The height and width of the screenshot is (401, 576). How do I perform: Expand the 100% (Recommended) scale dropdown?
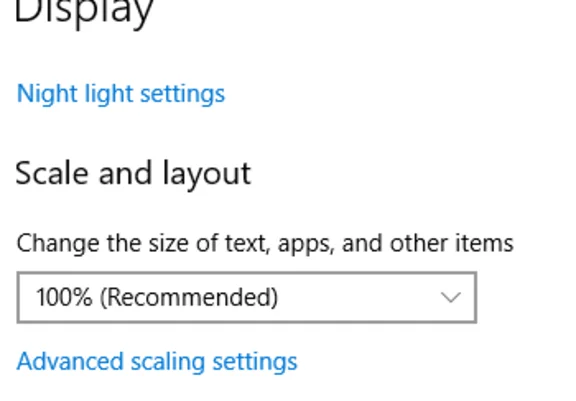[x=247, y=297]
